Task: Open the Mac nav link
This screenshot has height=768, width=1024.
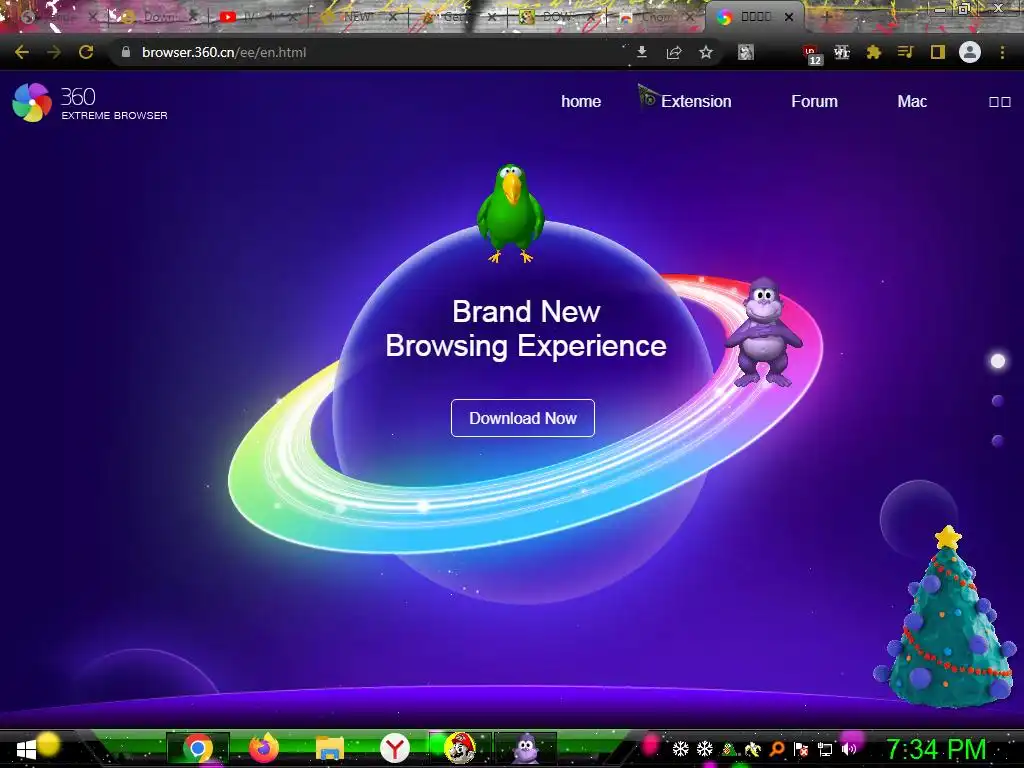Action: click(x=912, y=101)
